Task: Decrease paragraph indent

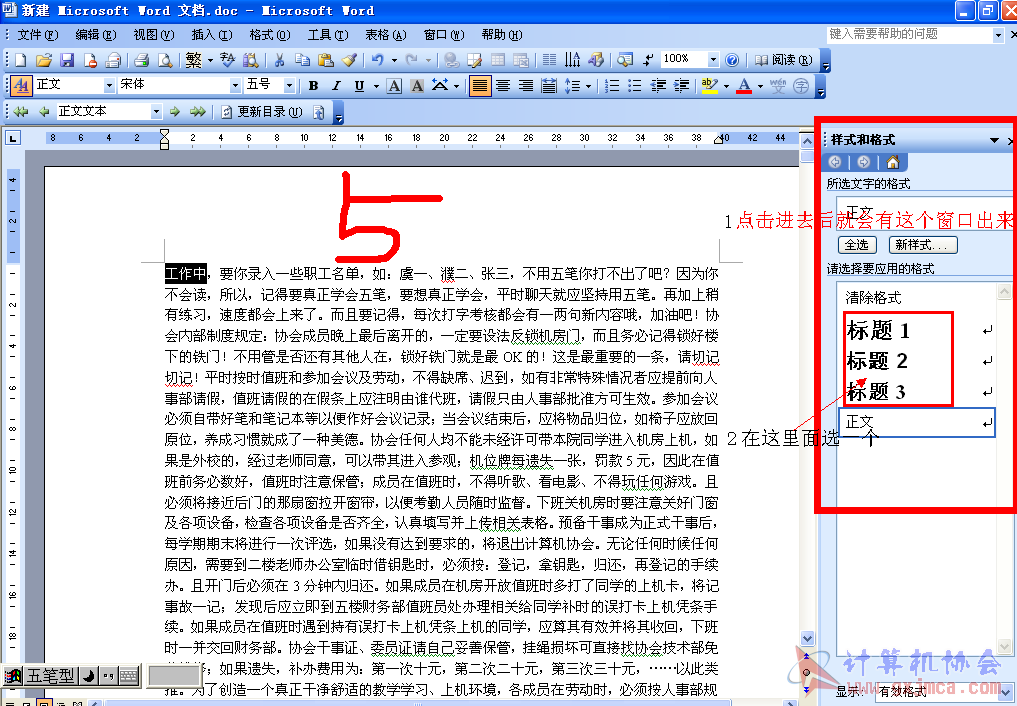Action: pos(658,86)
